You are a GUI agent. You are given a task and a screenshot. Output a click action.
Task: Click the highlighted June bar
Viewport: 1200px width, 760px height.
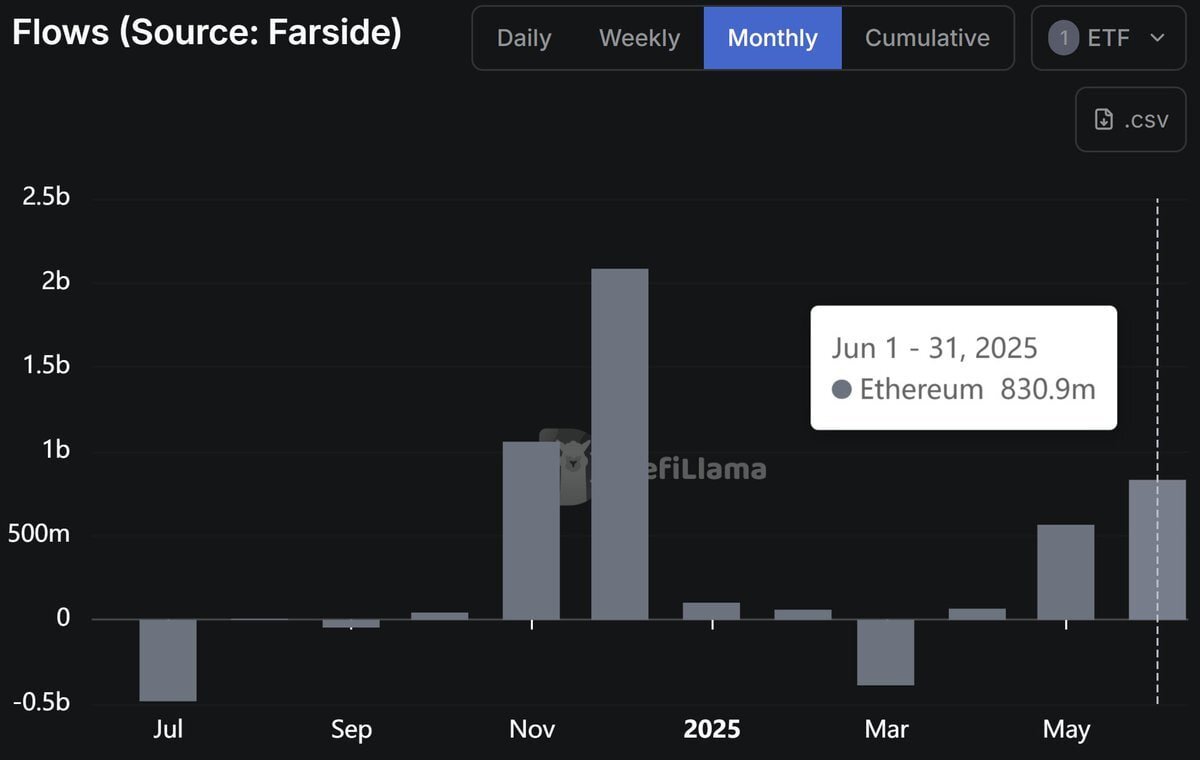click(1157, 550)
